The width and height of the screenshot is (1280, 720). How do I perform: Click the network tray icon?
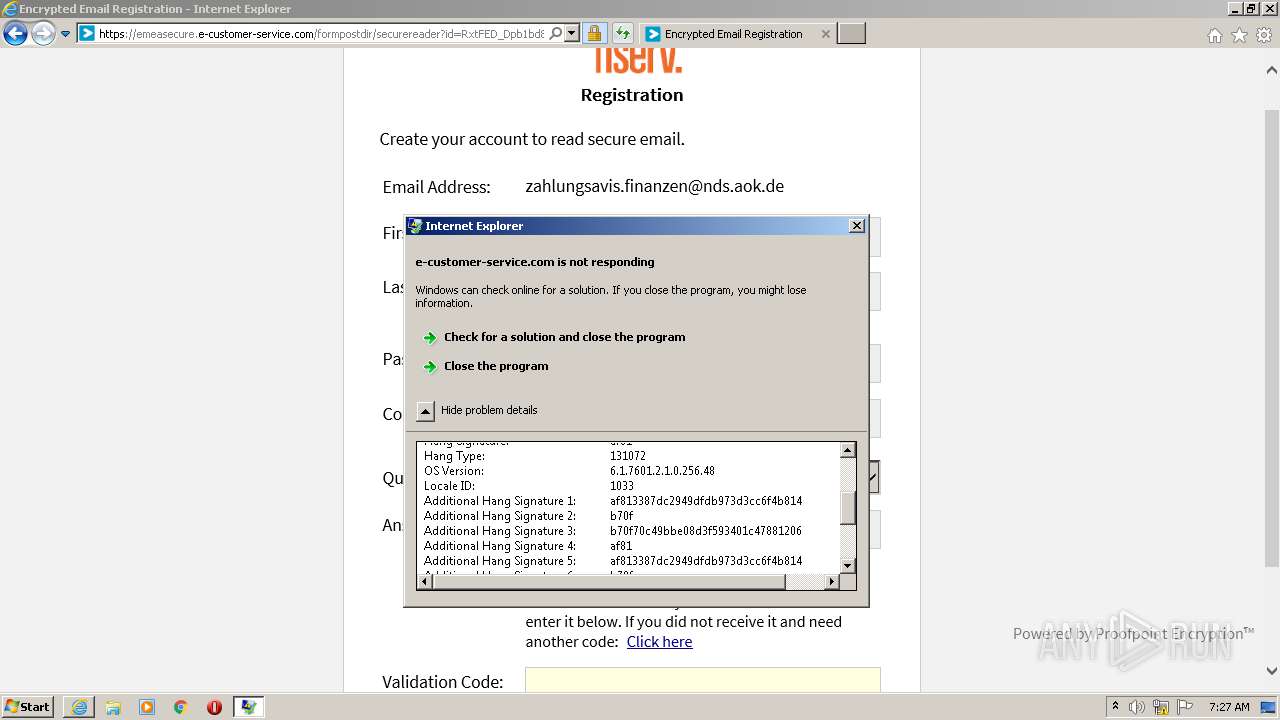pos(1161,707)
